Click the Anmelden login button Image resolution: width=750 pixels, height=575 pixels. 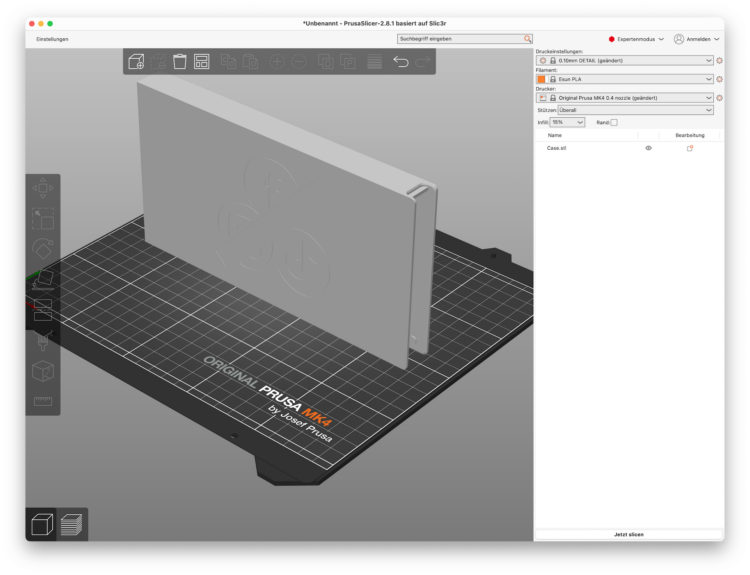pos(698,38)
